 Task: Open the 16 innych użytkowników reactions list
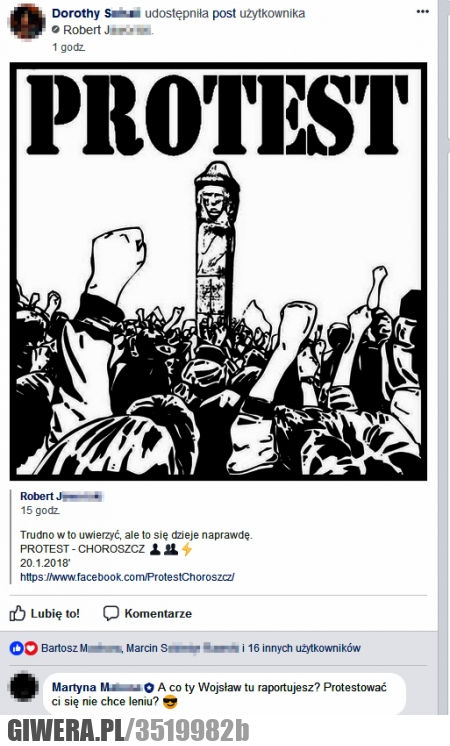[x=304, y=648]
